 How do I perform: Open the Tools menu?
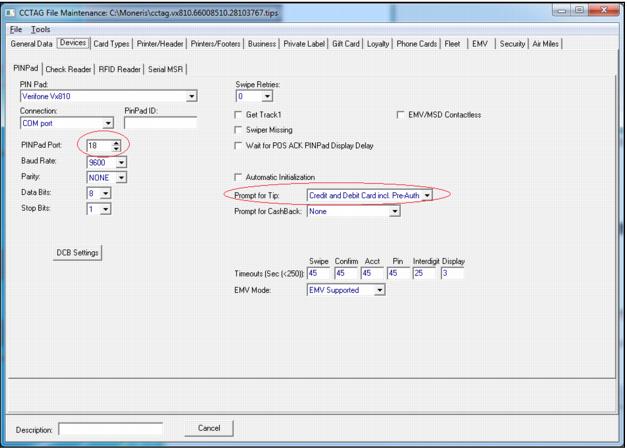pyautogui.click(x=40, y=29)
